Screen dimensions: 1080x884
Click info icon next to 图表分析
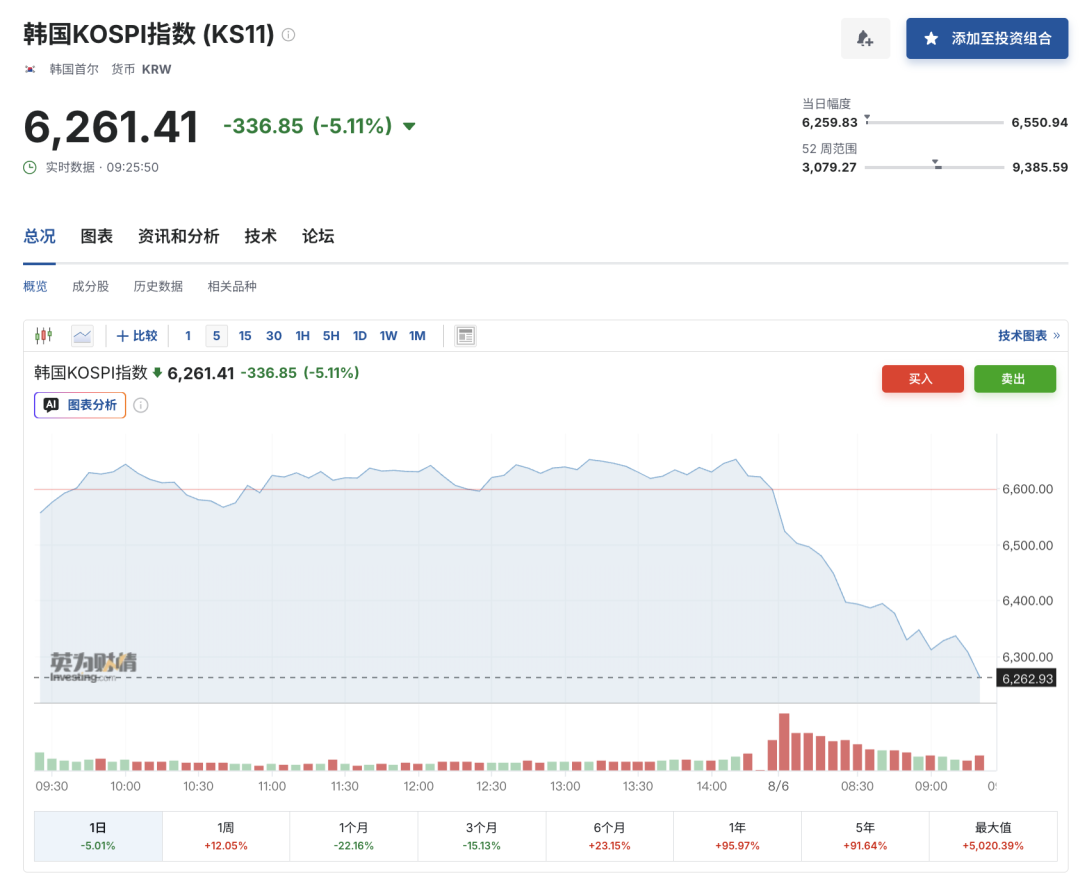(x=141, y=405)
